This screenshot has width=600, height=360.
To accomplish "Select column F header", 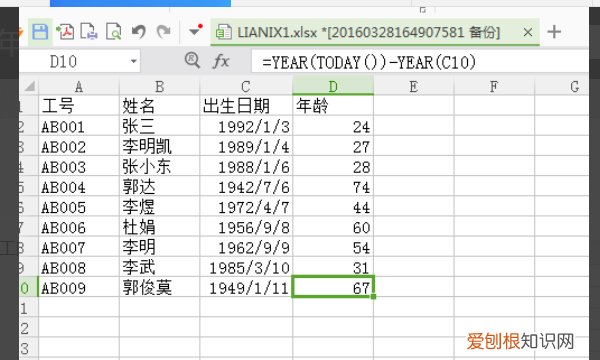I will pos(494,86).
